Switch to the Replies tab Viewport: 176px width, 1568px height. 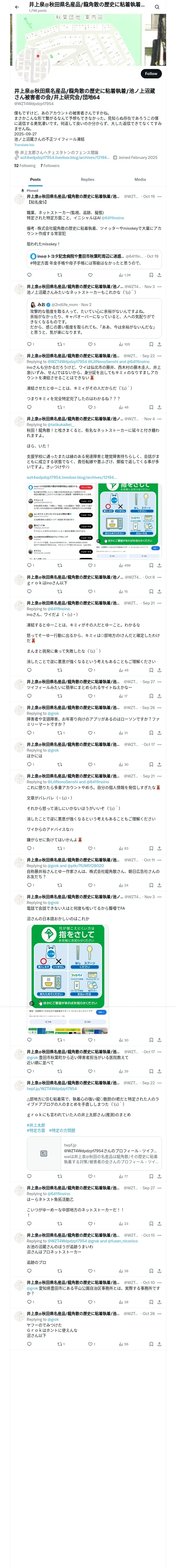(x=87, y=180)
